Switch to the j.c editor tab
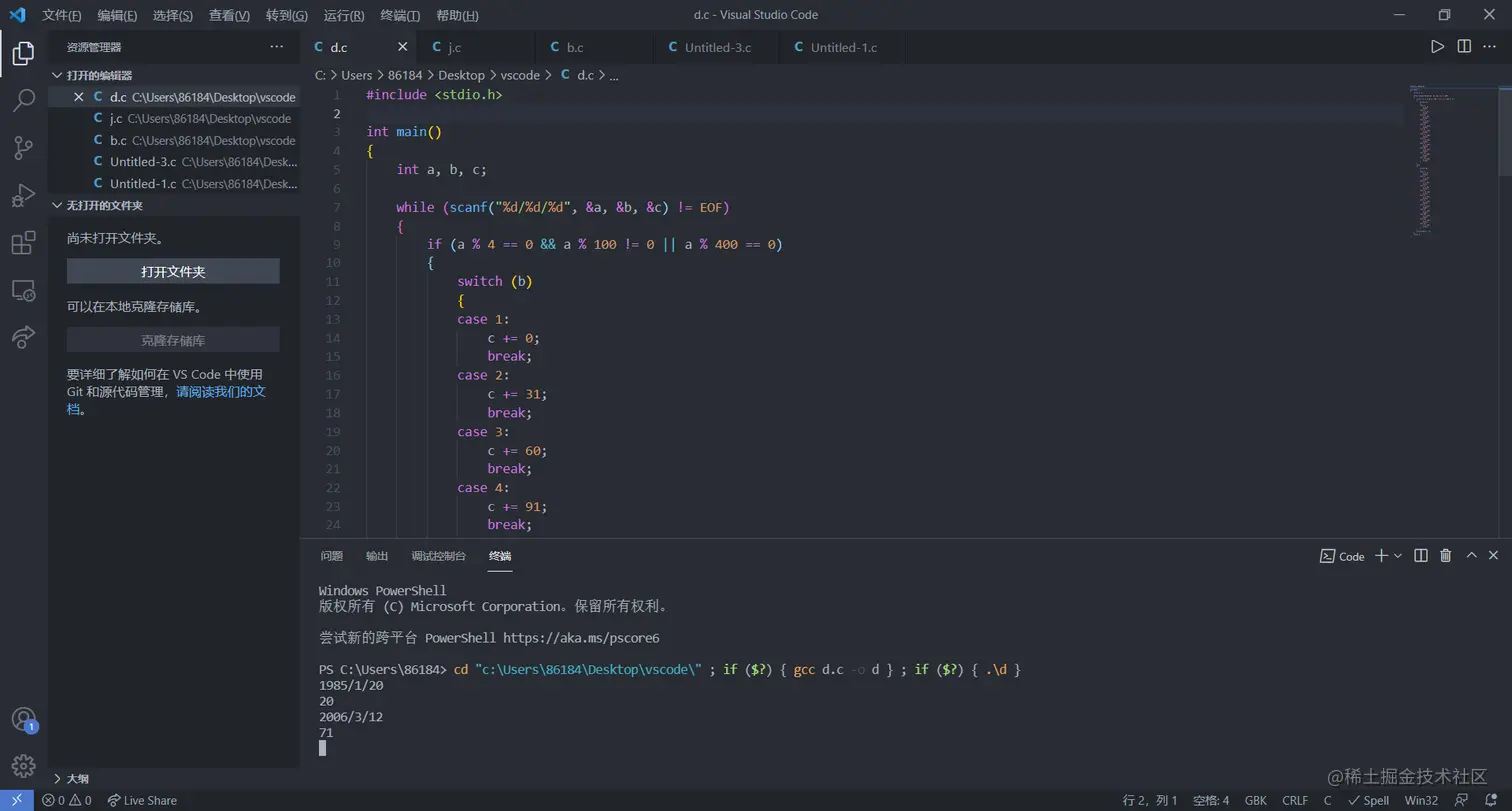Screen dimensions: 1512x811 [x=477, y=47]
